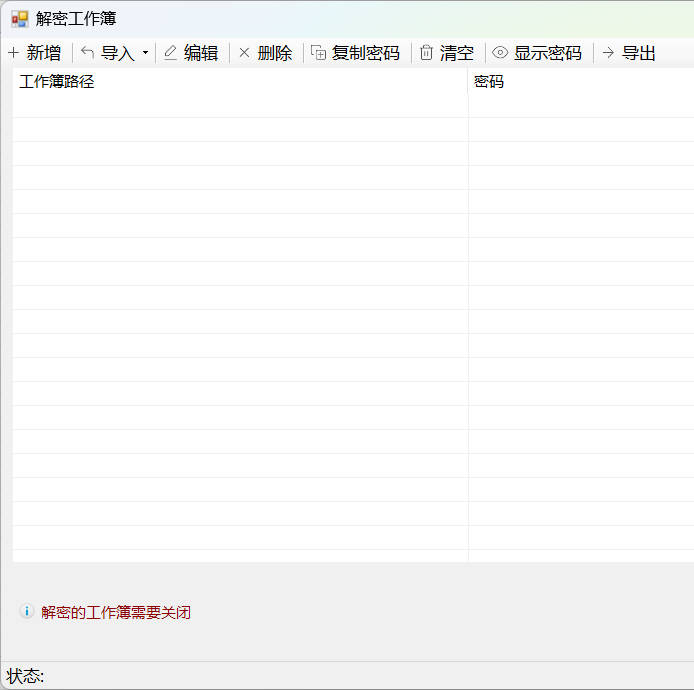Click the 导入 arrow icon
The image size is (694, 690).
click(88, 53)
